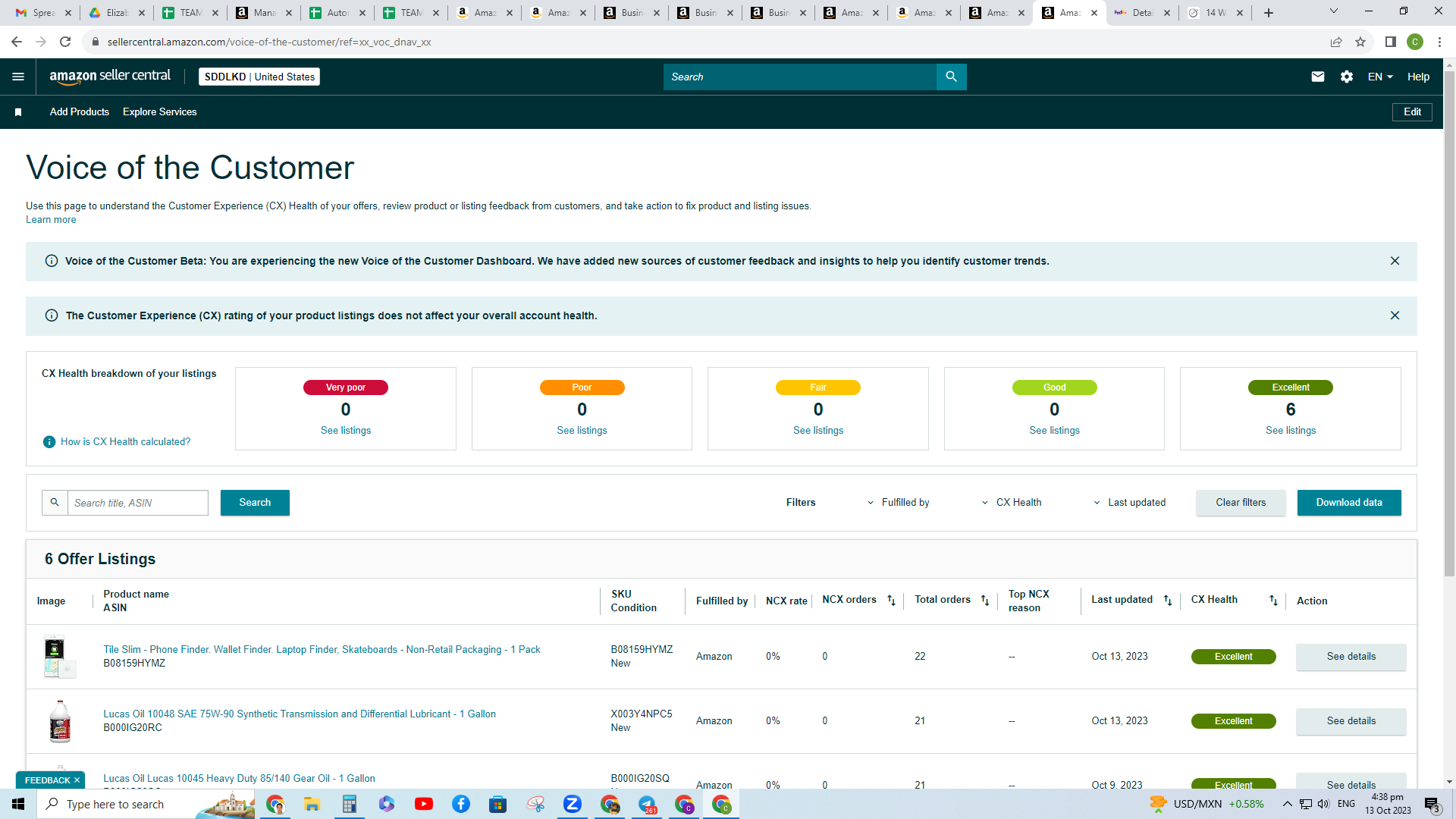Switch to the Google Drive 'Elizab' tab

[117, 13]
